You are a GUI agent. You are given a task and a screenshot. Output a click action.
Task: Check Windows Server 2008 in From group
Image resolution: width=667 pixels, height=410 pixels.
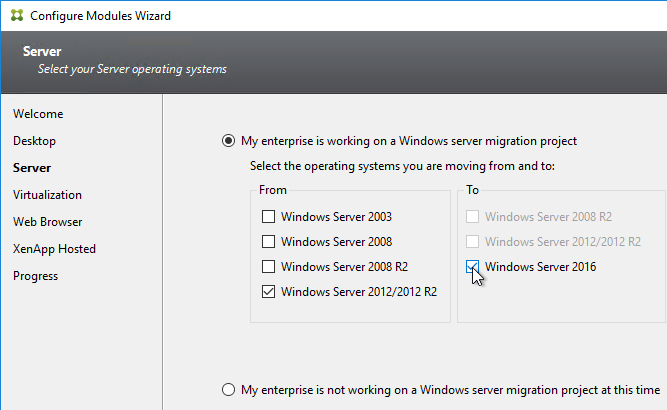pos(268,242)
